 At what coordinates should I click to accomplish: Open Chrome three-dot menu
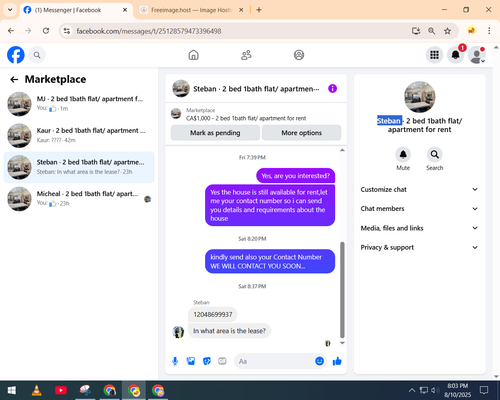(x=489, y=31)
